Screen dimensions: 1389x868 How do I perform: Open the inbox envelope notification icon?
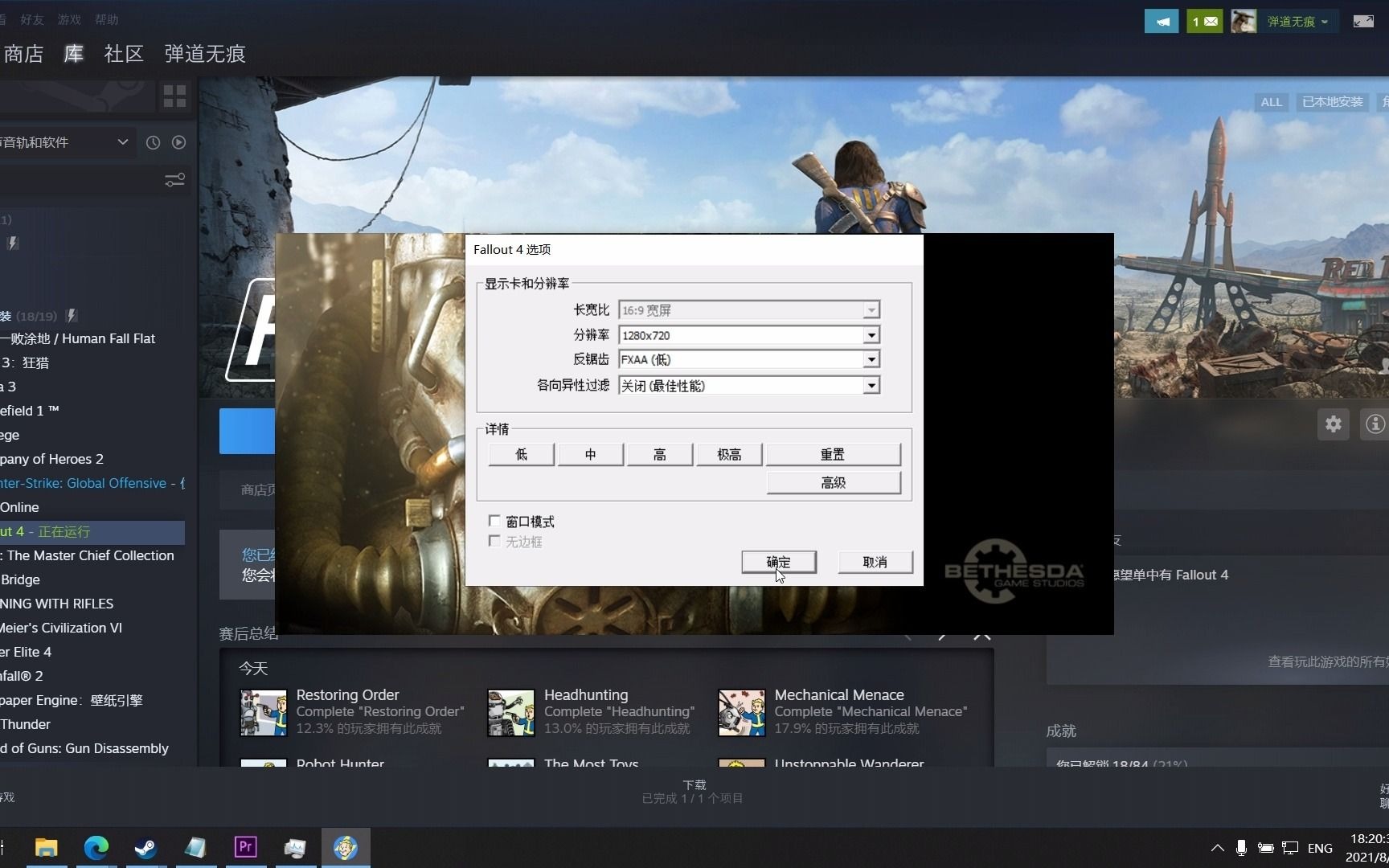(x=1204, y=22)
